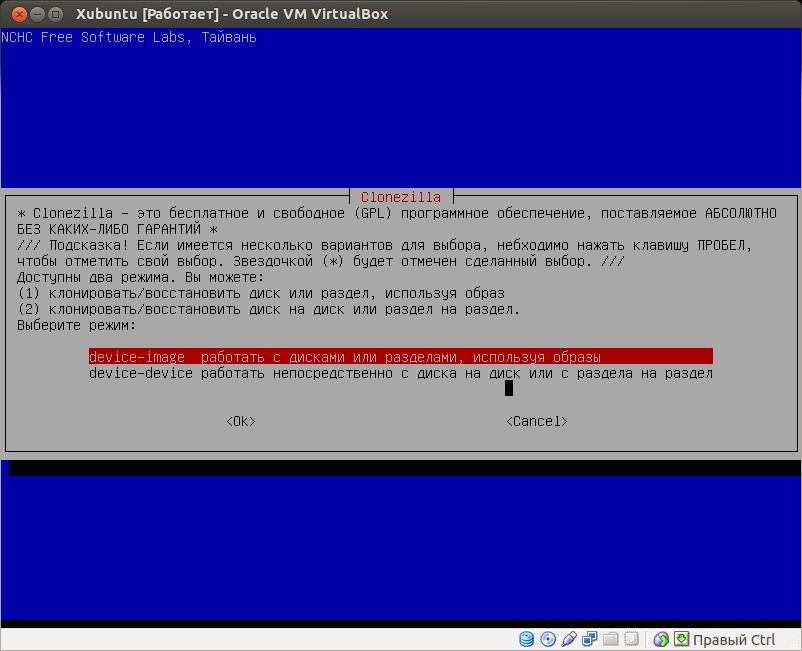This screenshot has height=651, width=802.
Task: Click the 'Правый Ctrl' host key label
Action: pyautogui.click(x=734, y=640)
